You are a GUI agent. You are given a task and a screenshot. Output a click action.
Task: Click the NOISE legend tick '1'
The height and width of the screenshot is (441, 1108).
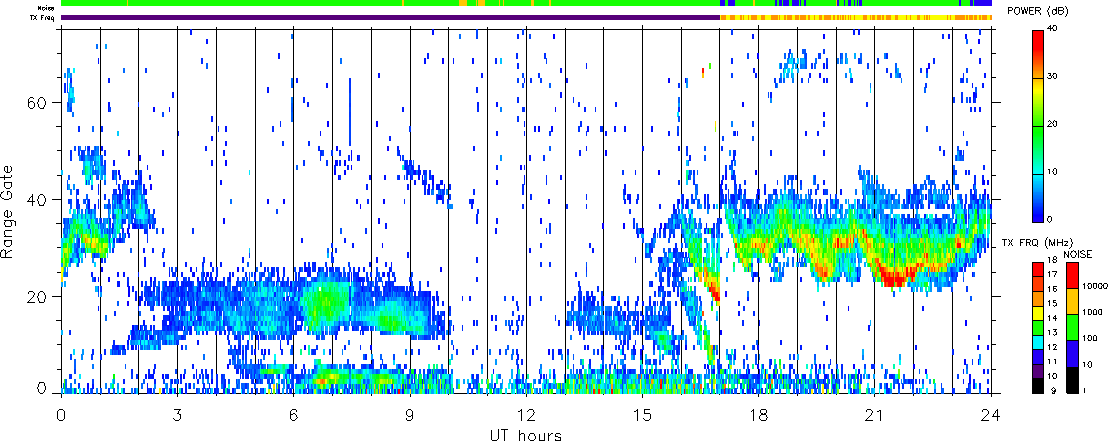[x=1085, y=391]
